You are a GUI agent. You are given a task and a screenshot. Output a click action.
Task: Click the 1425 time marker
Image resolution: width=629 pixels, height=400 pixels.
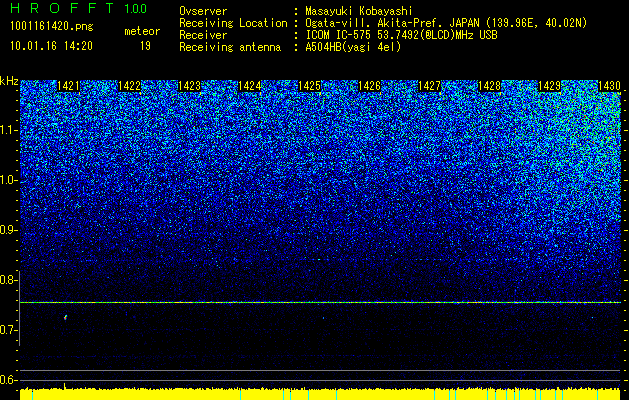tap(309, 86)
